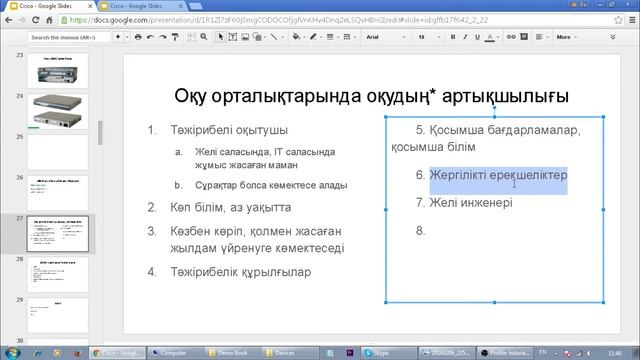
Task: Click the redo arrow
Action: tap(162, 37)
